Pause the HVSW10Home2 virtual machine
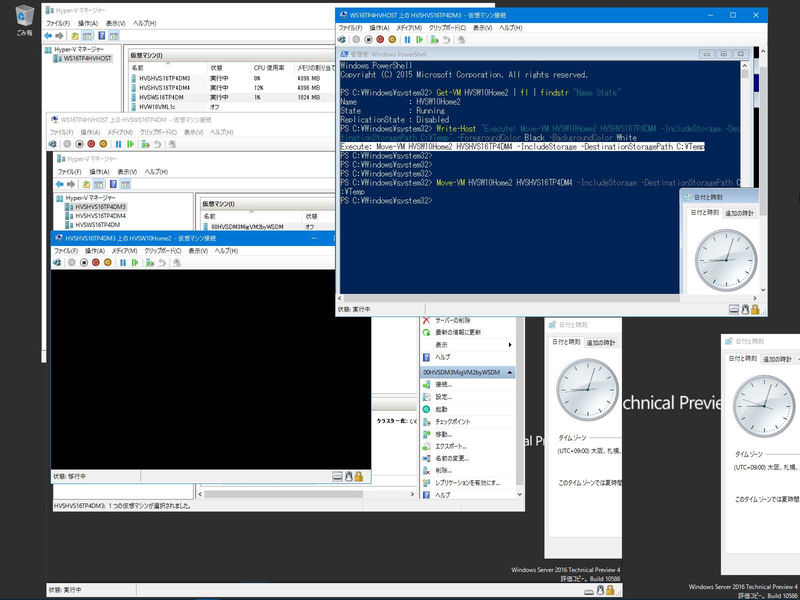The image size is (800, 600). [x=123, y=262]
